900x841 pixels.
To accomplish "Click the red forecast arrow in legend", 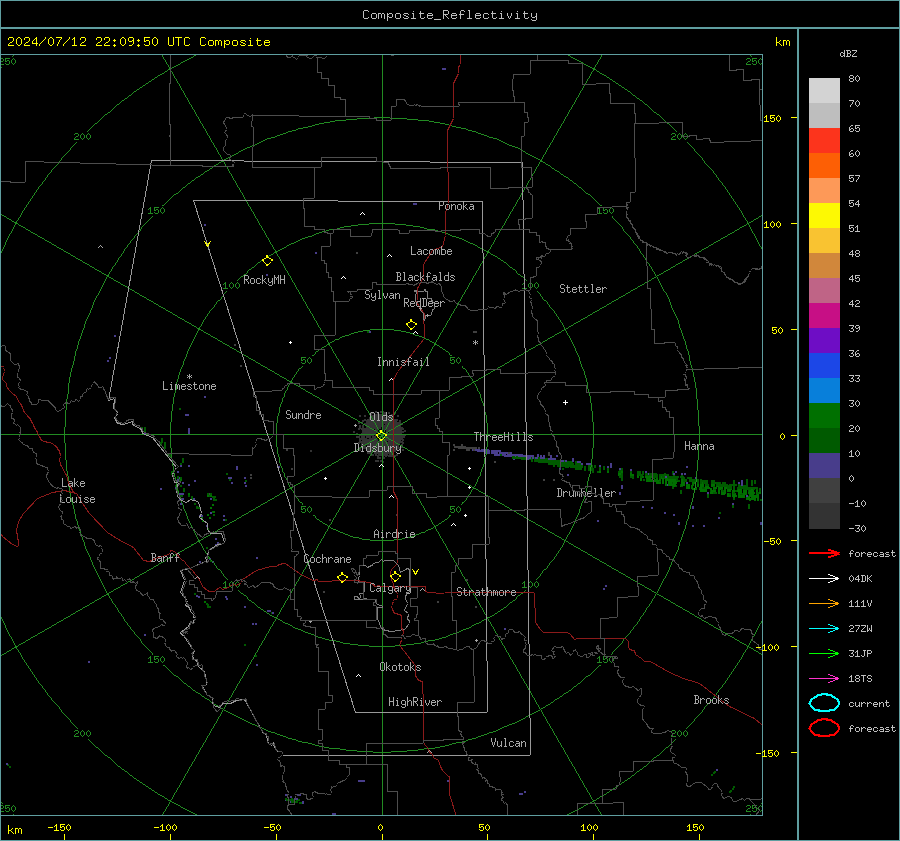I will pos(824,553).
